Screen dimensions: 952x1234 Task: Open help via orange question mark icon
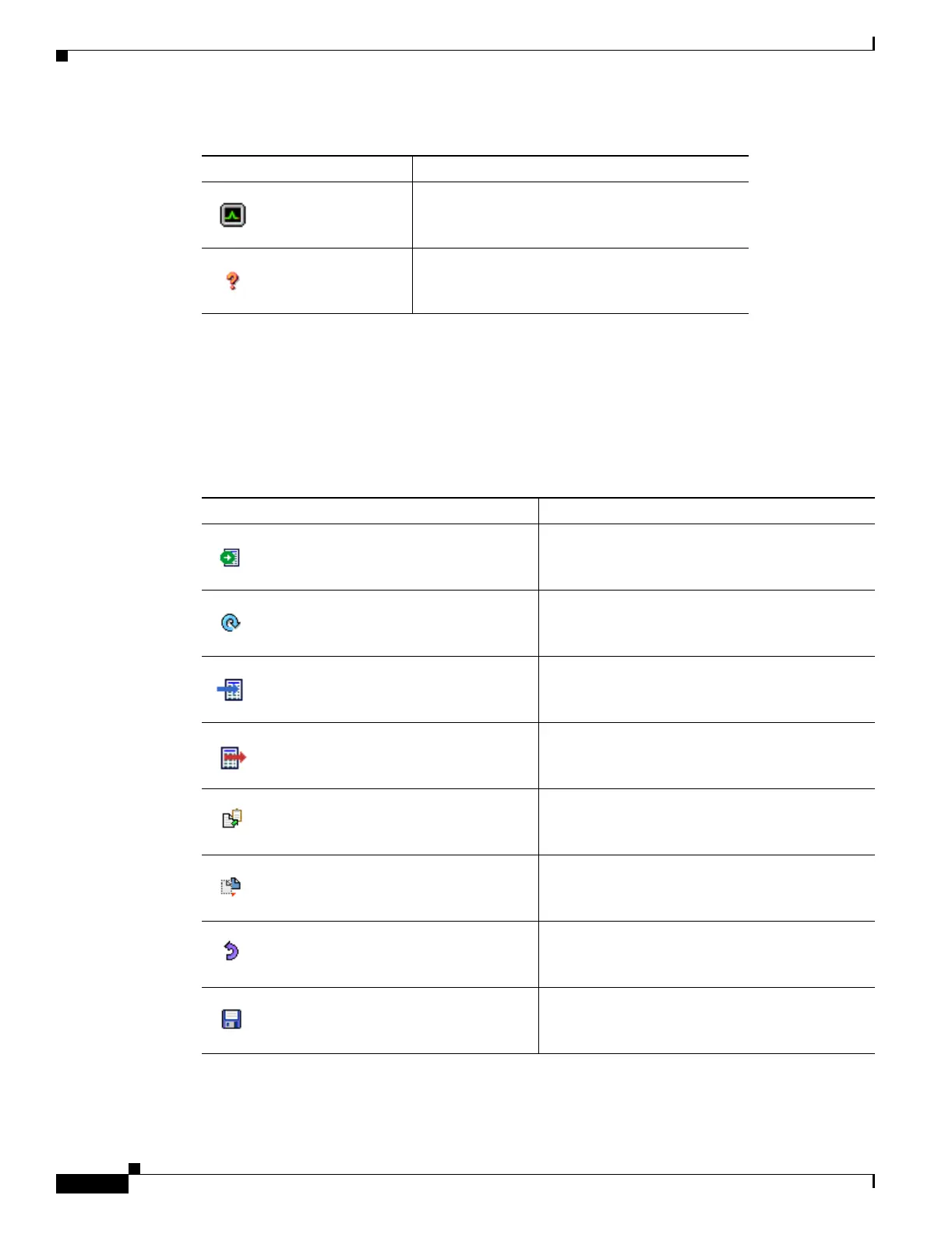tap(232, 281)
